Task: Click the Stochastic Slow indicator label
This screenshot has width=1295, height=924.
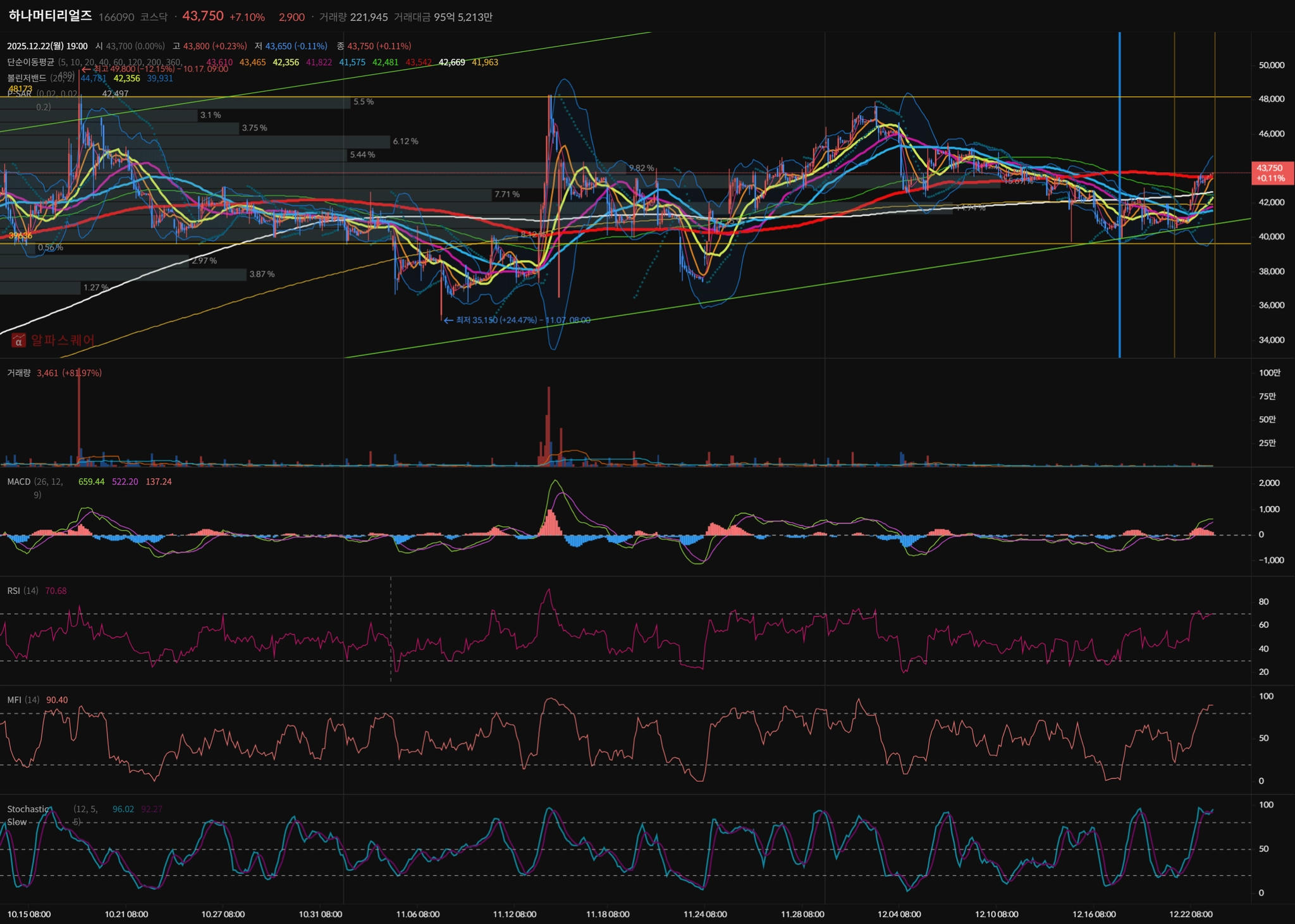Action: (28, 810)
